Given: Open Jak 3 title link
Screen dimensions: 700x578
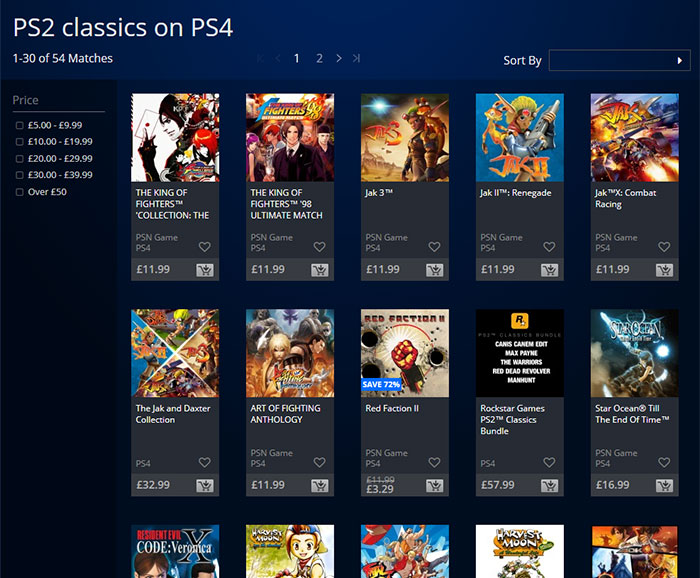Looking at the screenshot, I should point(379,193).
